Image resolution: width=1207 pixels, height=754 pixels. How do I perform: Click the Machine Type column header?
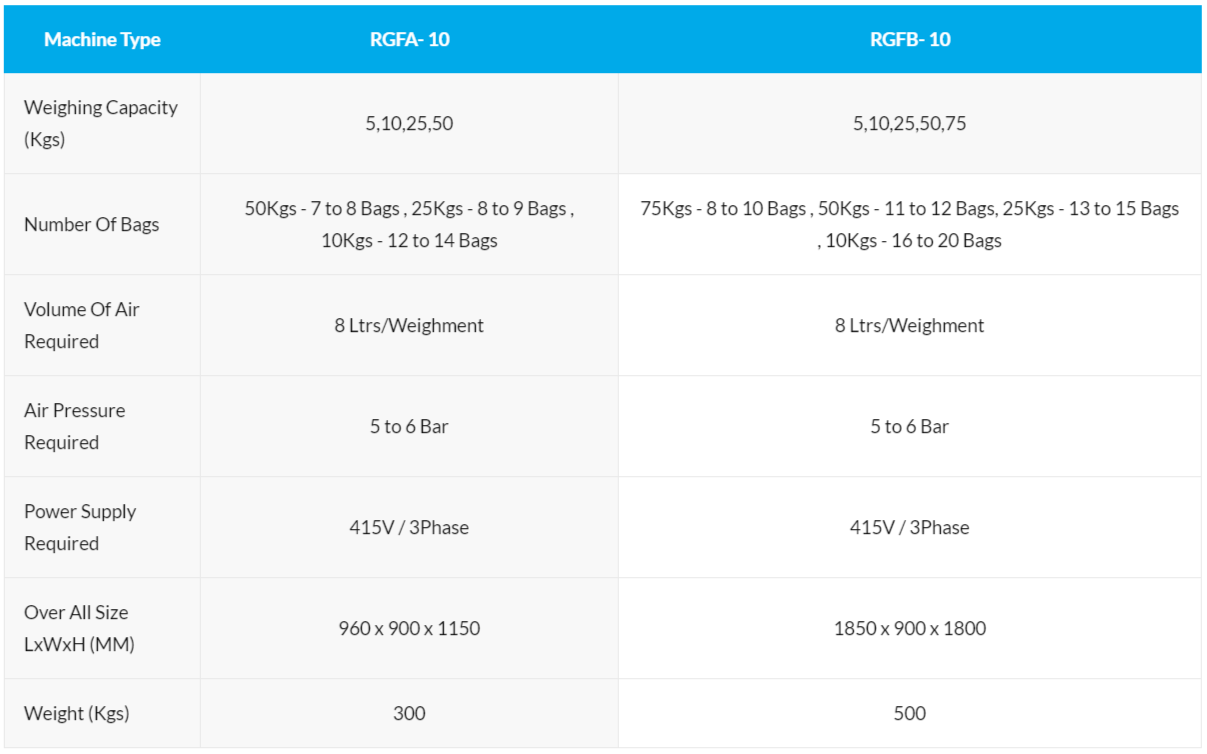click(102, 40)
